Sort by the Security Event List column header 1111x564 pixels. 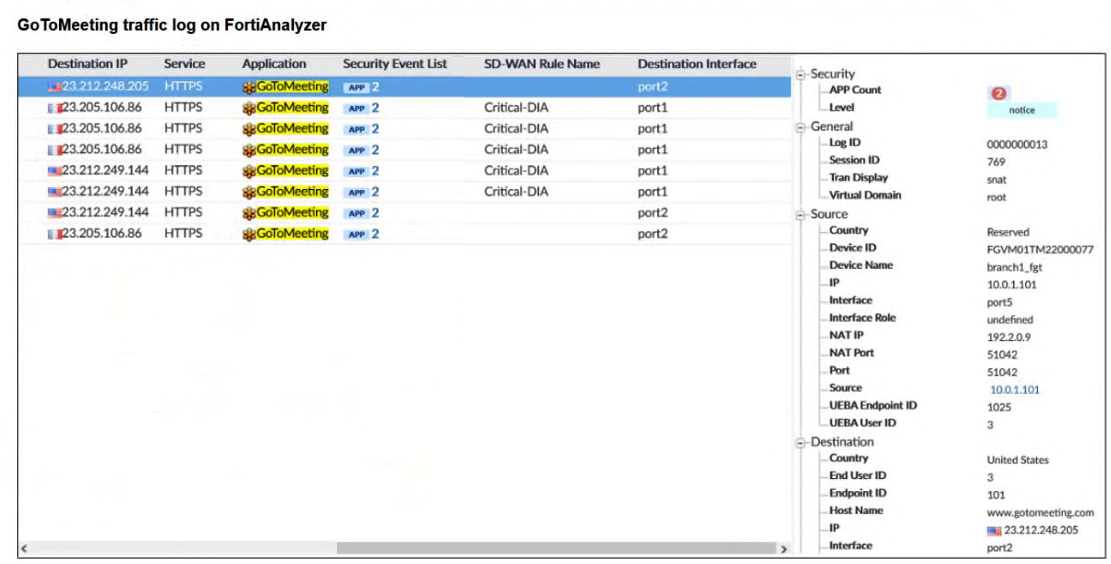tap(395, 64)
